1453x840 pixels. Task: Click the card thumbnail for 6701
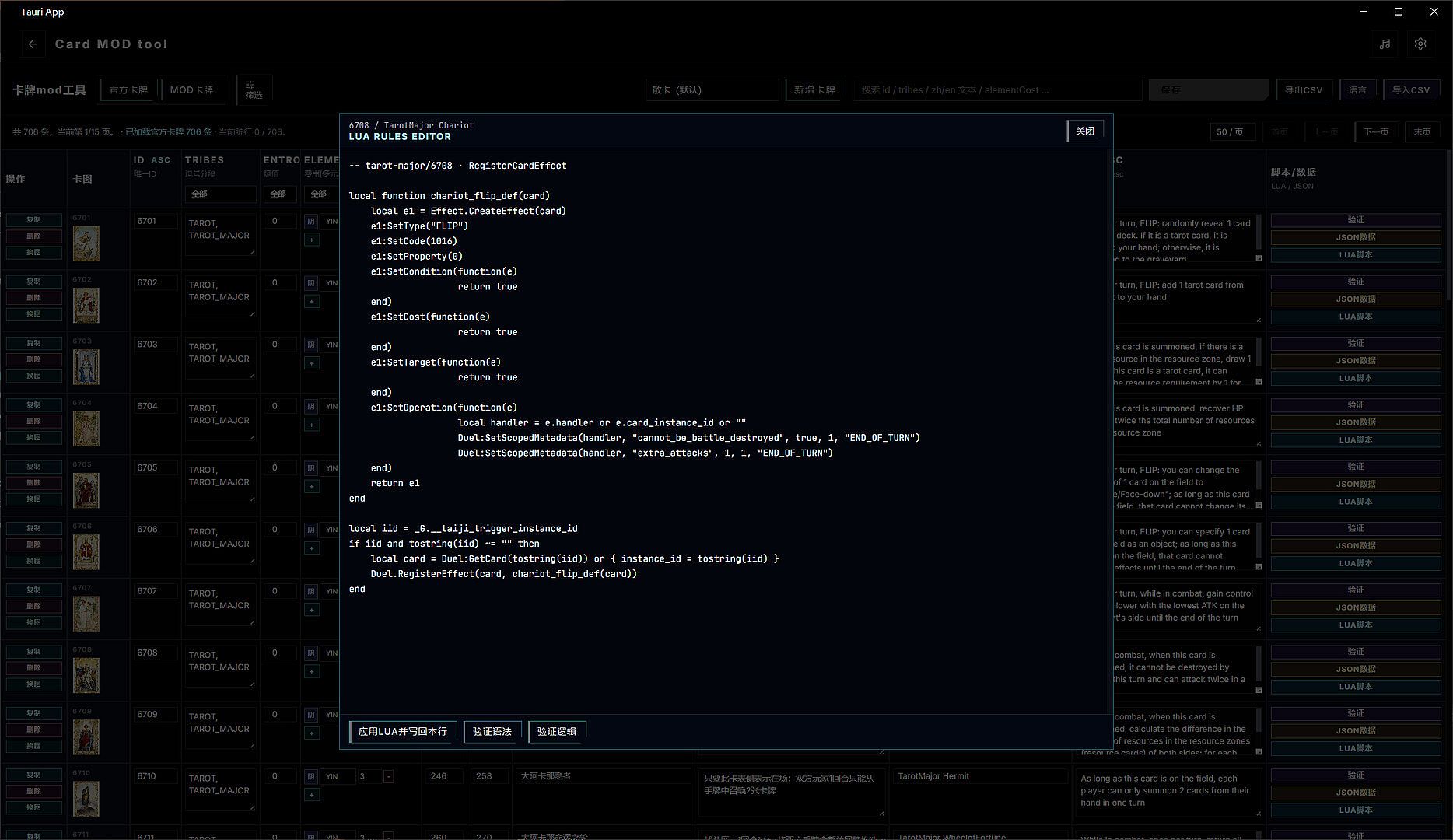(x=86, y=243)
